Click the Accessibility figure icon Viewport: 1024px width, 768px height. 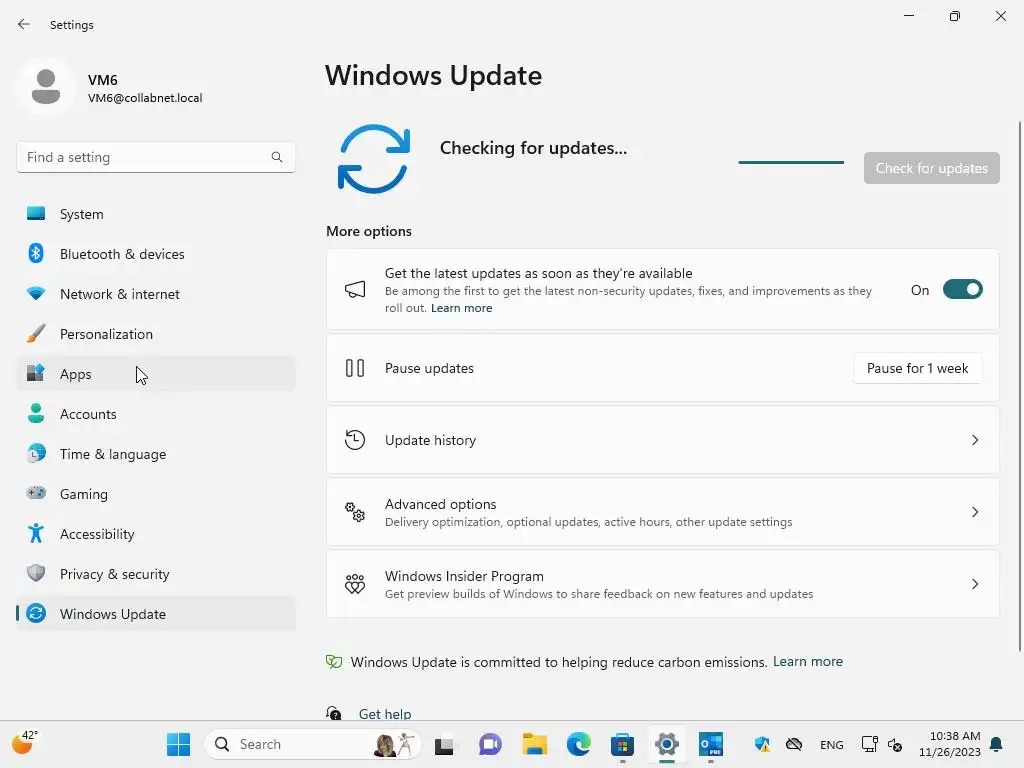[36, 534]
